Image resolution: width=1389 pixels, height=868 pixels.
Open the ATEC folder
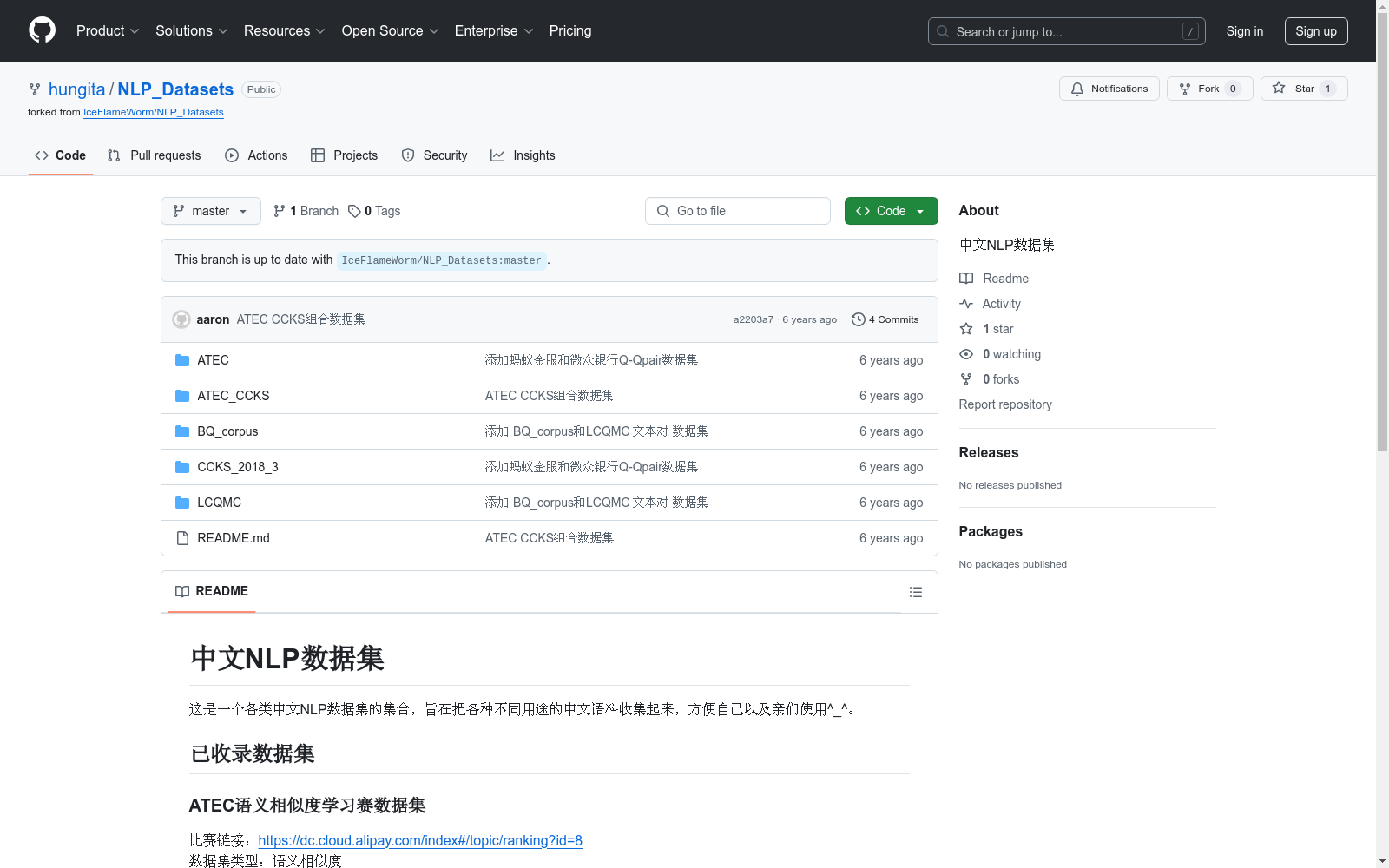coord(213,360)
